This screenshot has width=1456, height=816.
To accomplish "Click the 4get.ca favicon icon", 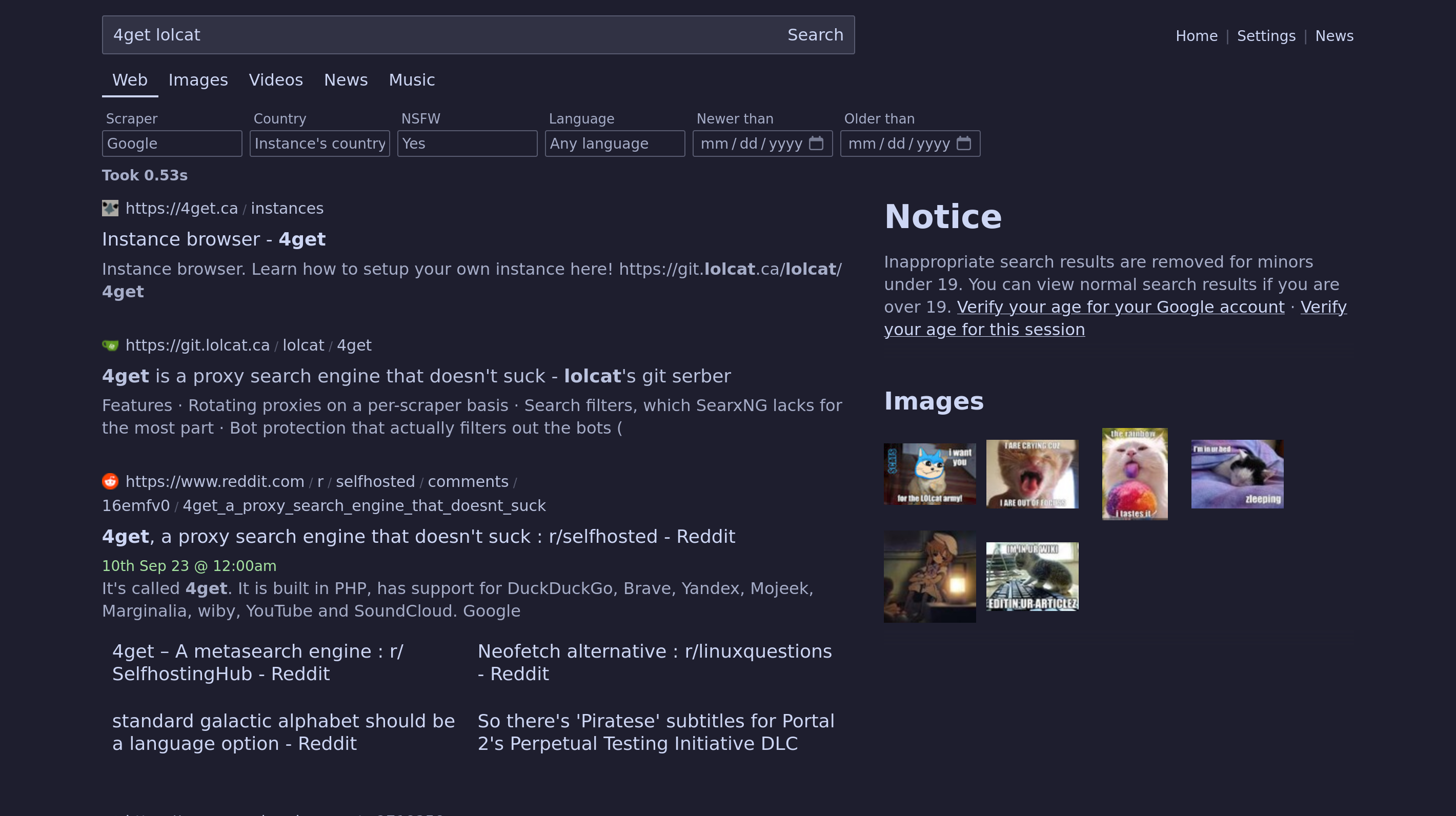I will (110, 209).
